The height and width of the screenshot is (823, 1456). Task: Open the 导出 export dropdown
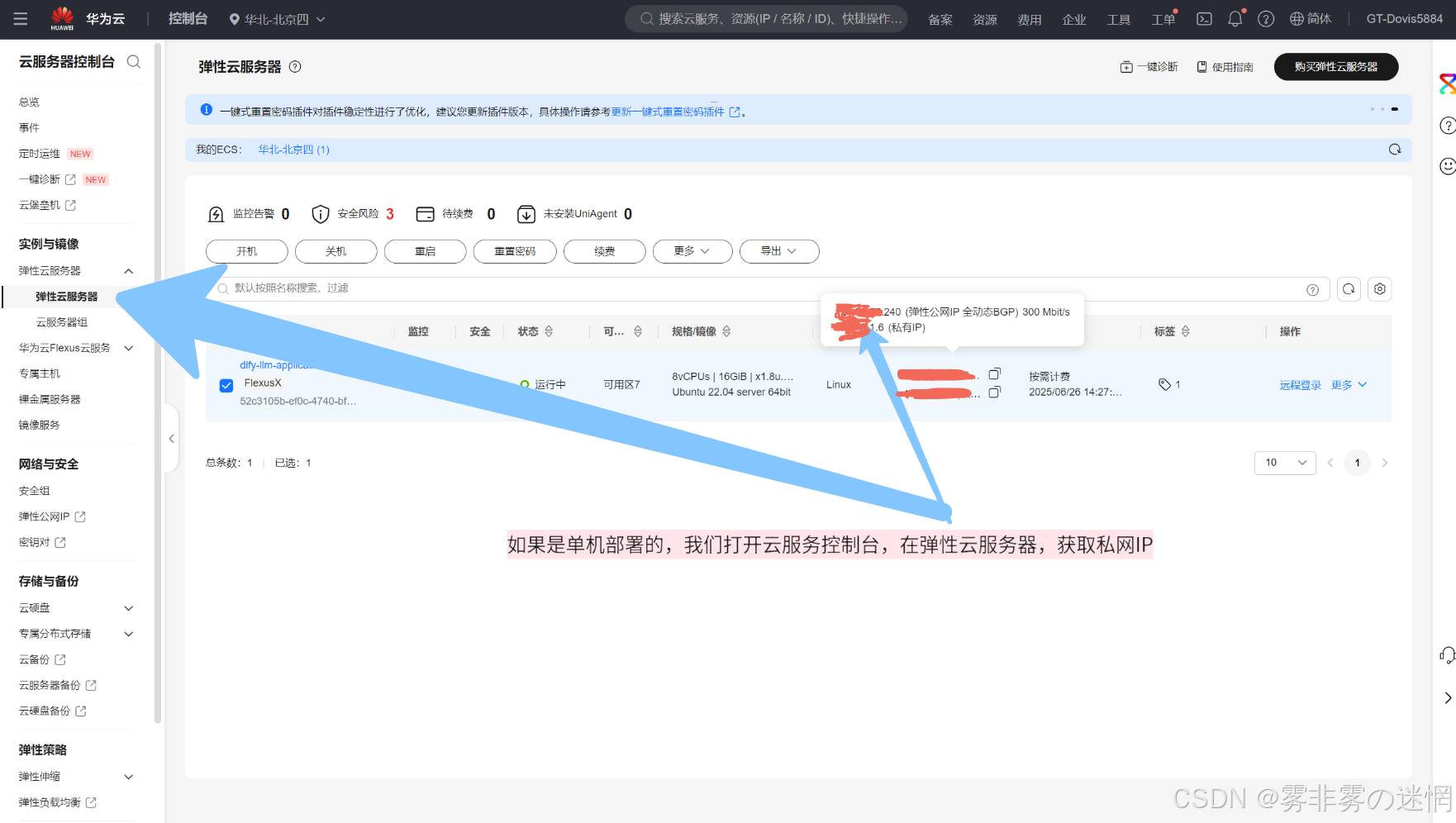tap(779, 251)
